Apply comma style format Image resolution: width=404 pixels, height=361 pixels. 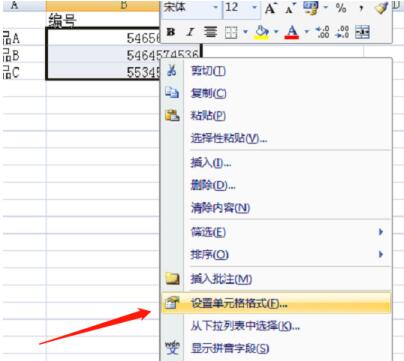pyautogui.click(x=361, y=8)
